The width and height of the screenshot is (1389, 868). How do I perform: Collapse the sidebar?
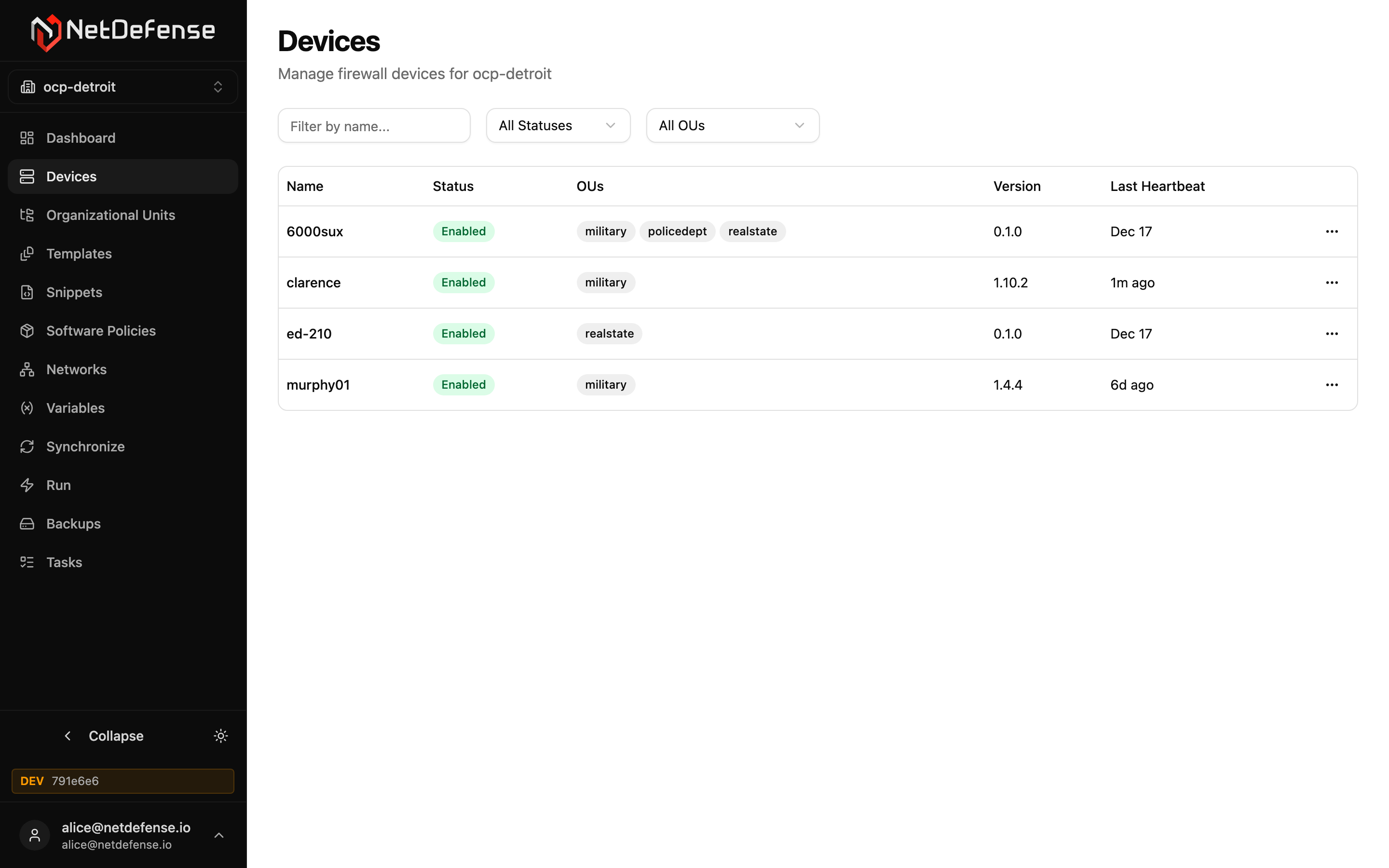[103, 735]
